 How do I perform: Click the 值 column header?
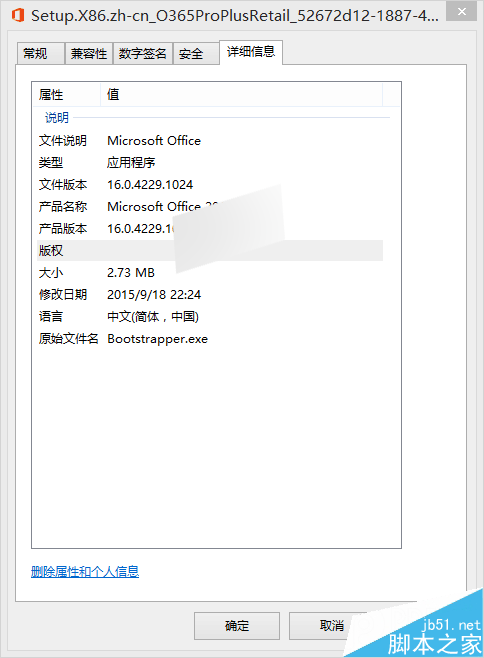pyautogui.click(x=241, y=94)
